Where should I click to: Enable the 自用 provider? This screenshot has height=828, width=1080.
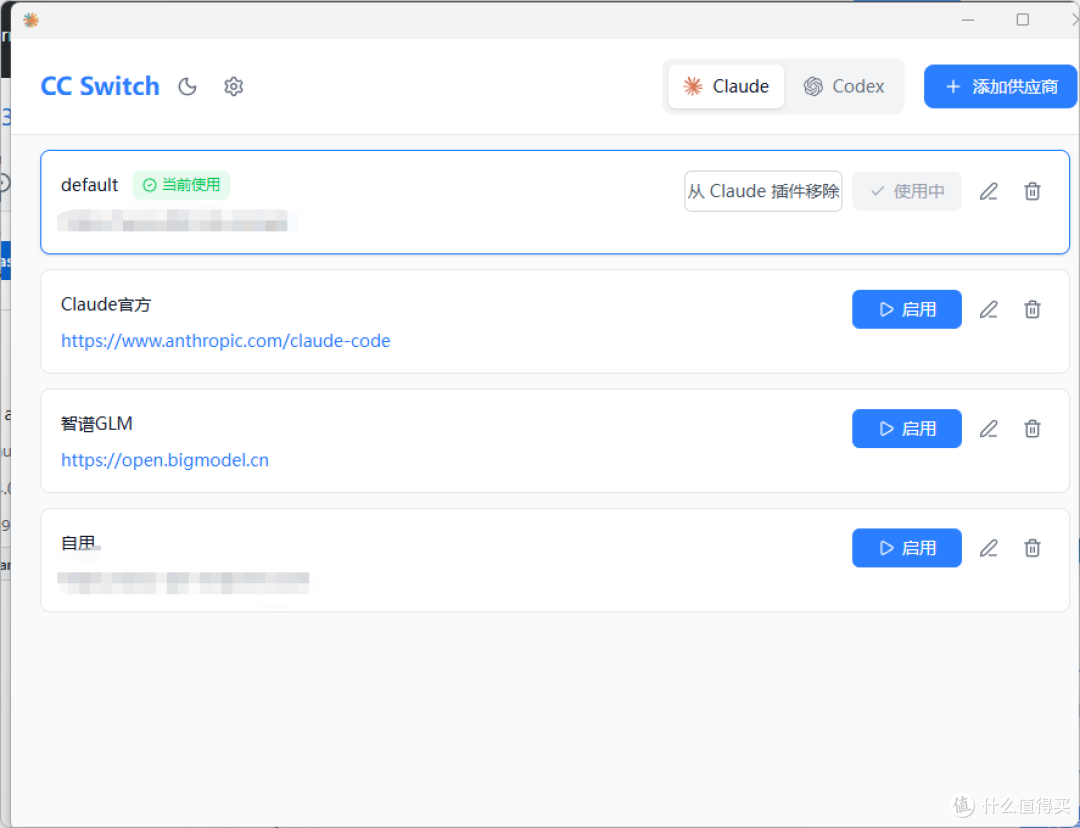pos(907,548)
